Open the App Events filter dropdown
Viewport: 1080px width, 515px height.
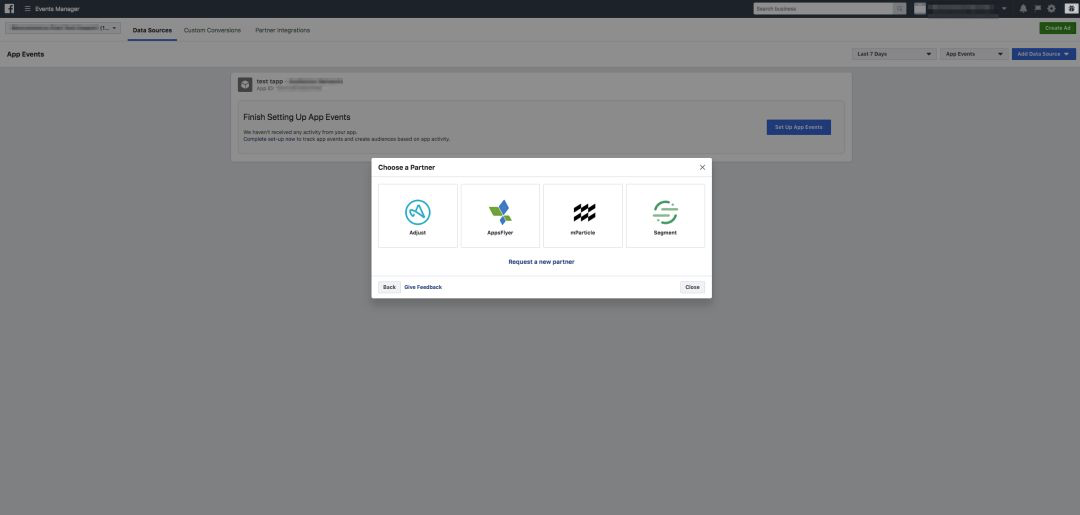coord(974,54)
